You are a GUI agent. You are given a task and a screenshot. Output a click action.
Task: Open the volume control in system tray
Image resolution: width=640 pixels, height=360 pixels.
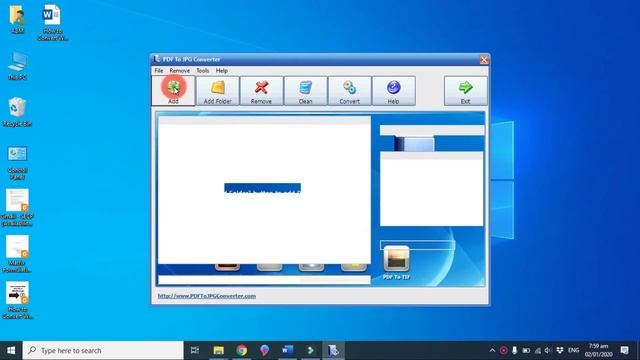[548, 350]
